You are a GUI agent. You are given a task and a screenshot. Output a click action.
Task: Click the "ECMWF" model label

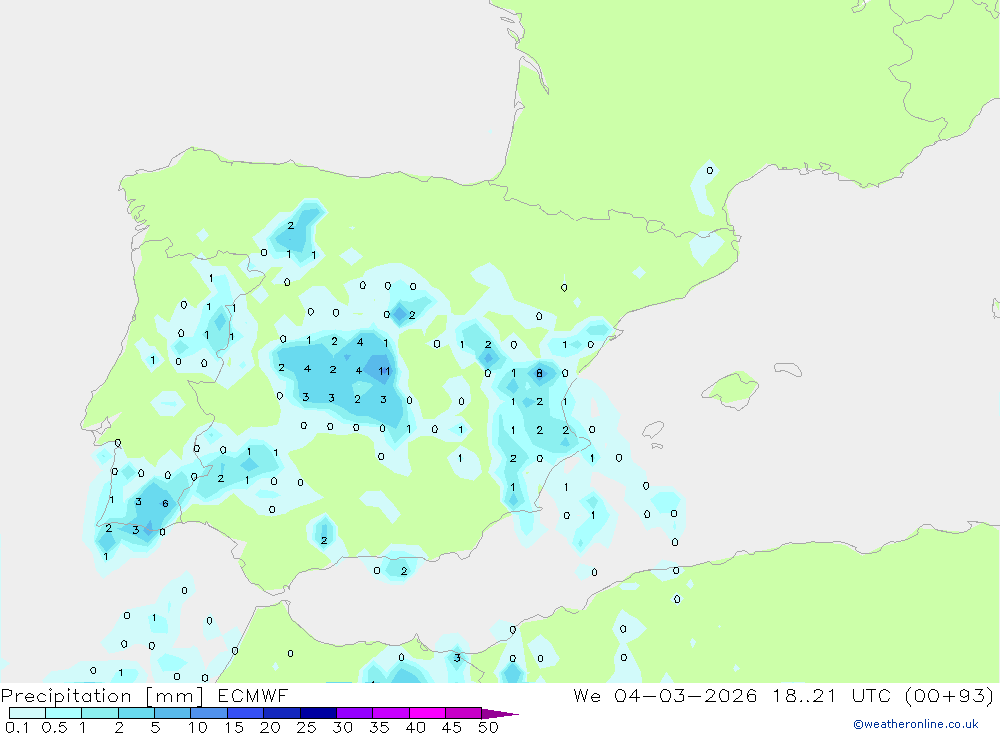point(253,696)
